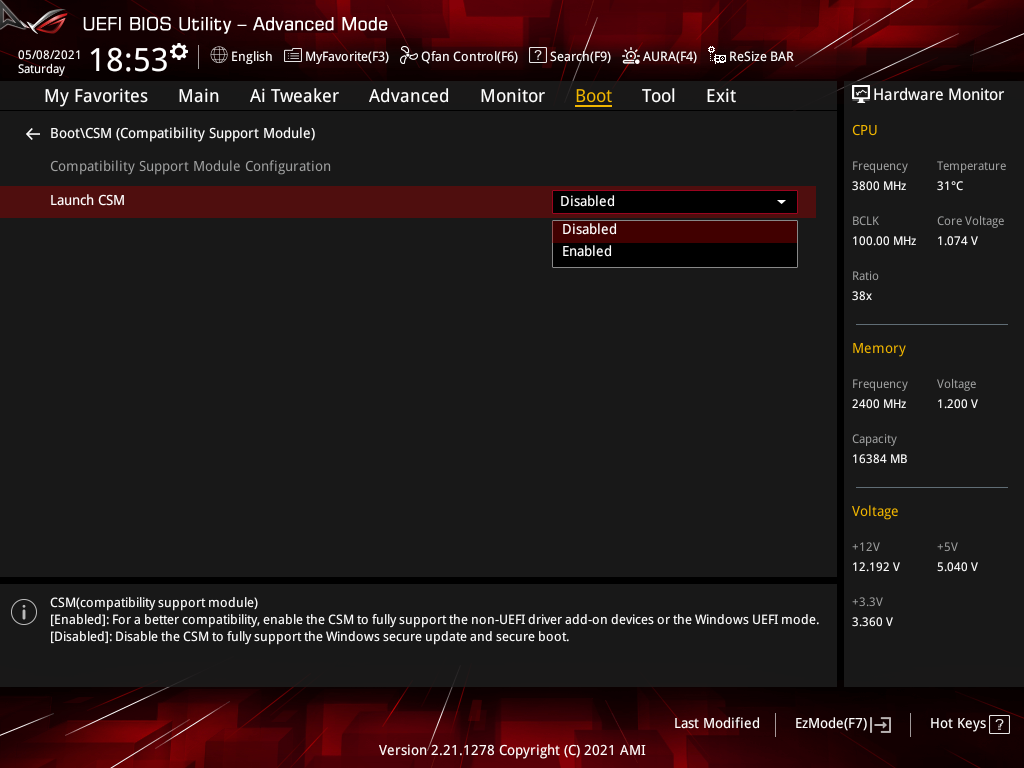Click the +3.3V reading 3.360 V
This screenshot has width=1024, height=768.
872,622
